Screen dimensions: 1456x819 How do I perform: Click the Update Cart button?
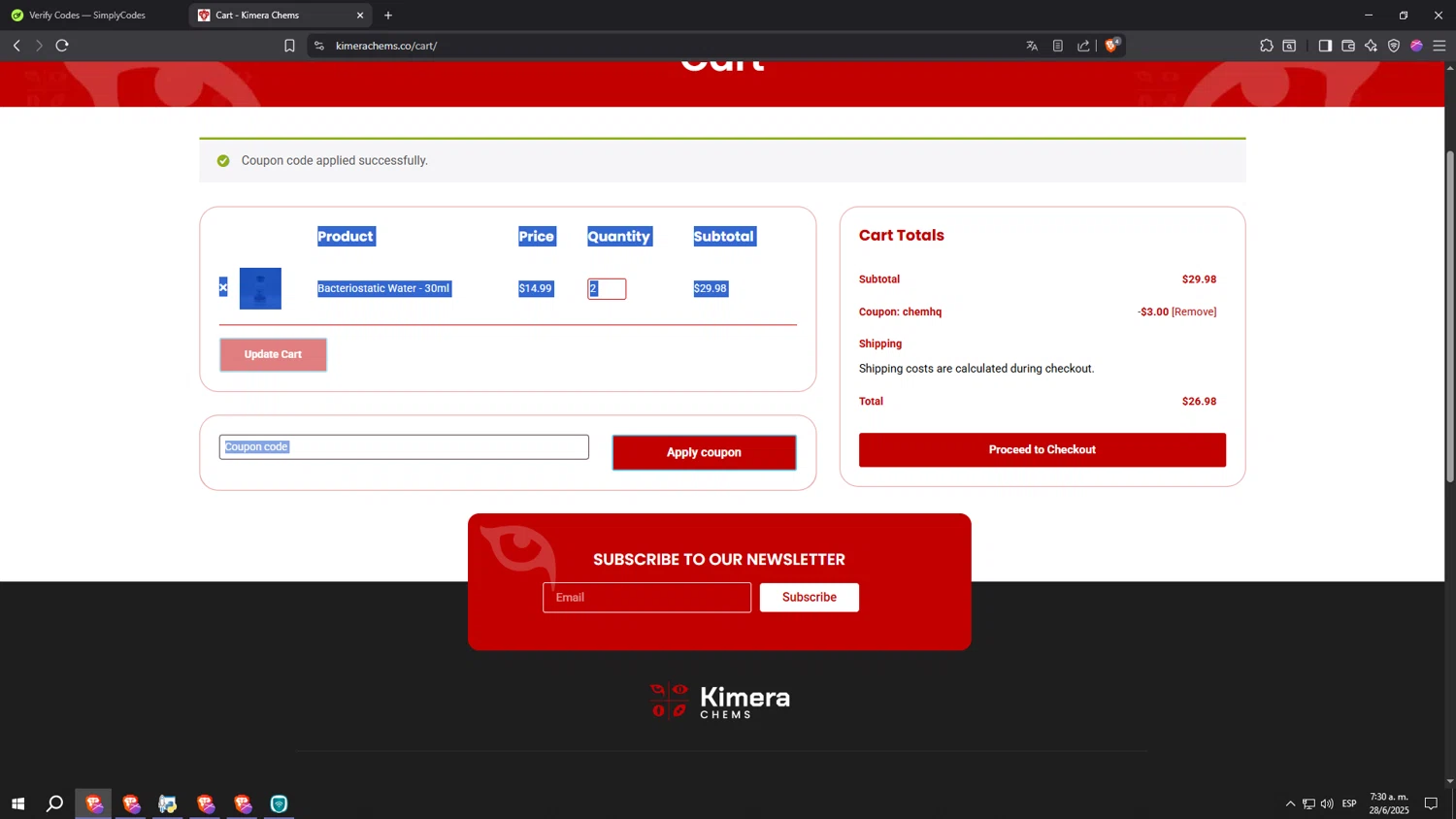273,354
